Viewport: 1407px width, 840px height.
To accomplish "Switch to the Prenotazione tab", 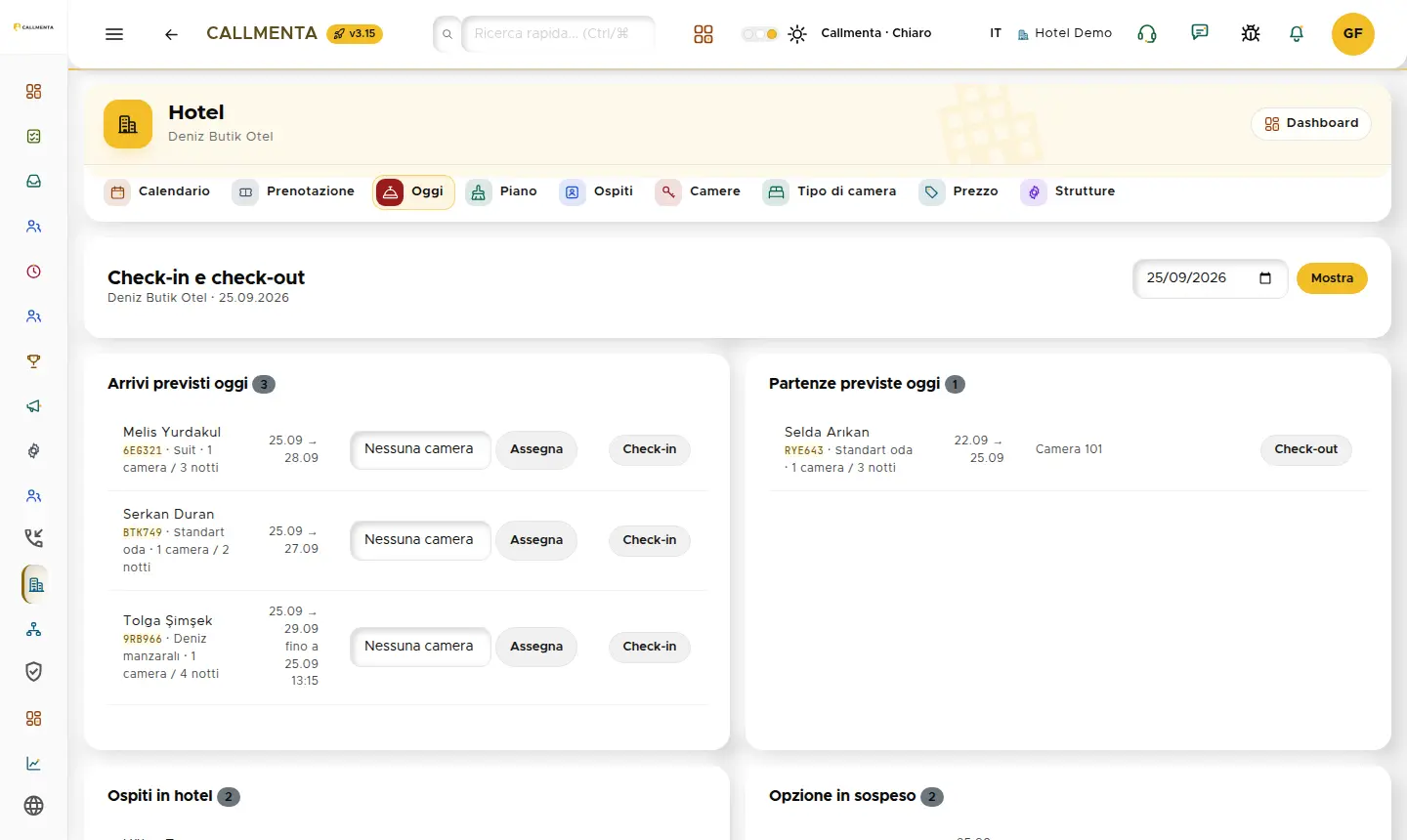I will pos(293,191).
